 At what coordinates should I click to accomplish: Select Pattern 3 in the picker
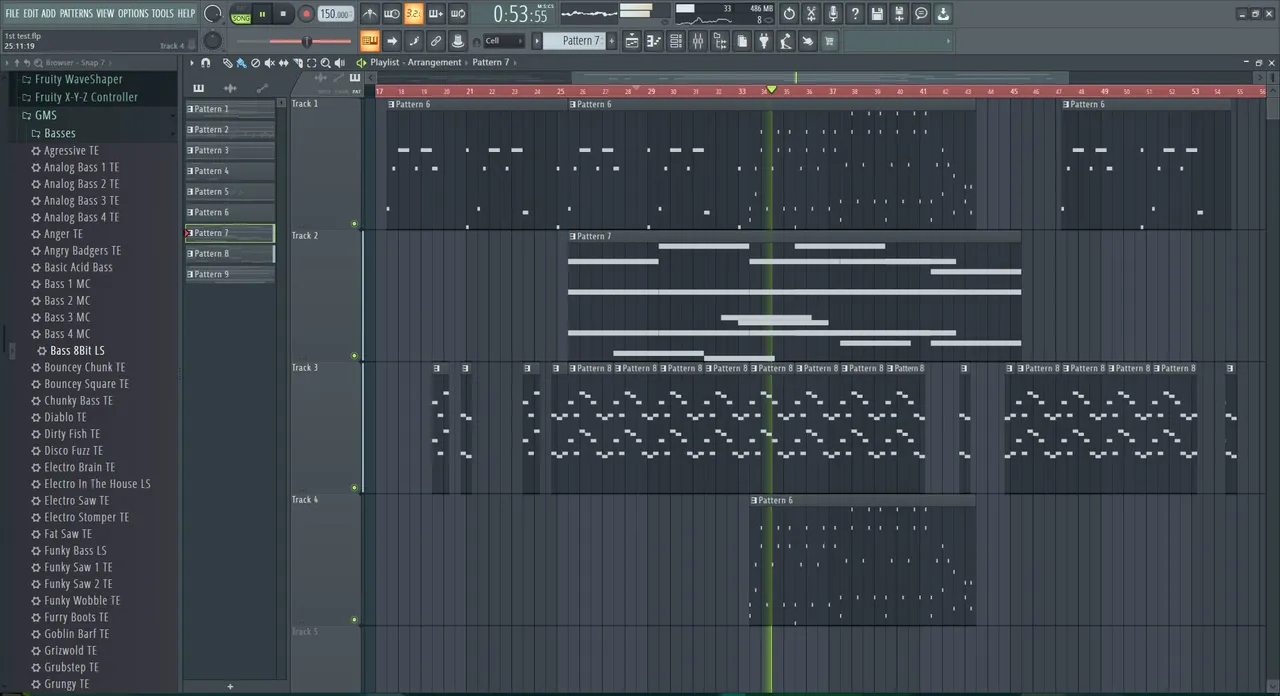pyautogui.click(x=229, y=150)
